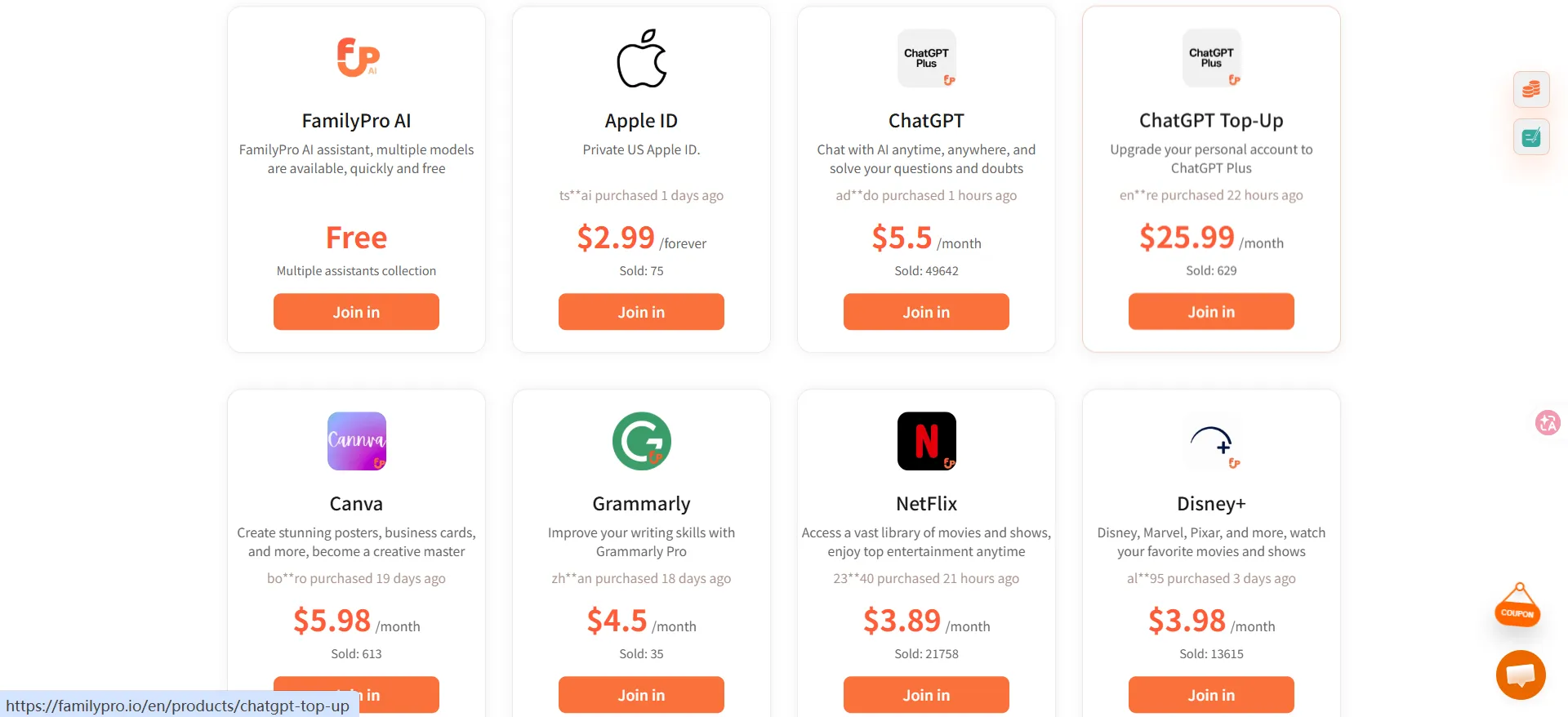Open the green checklist sidebar icon
The height and width of the screenshot is (717, 1568).
coord(1531,137)
